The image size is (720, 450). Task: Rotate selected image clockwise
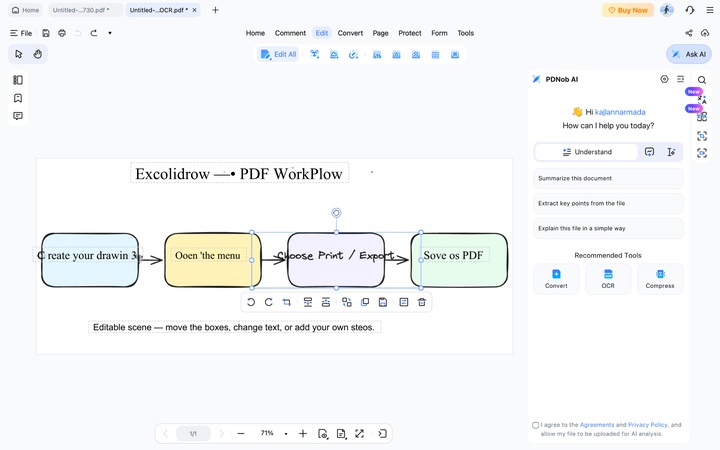click(269, 302)
